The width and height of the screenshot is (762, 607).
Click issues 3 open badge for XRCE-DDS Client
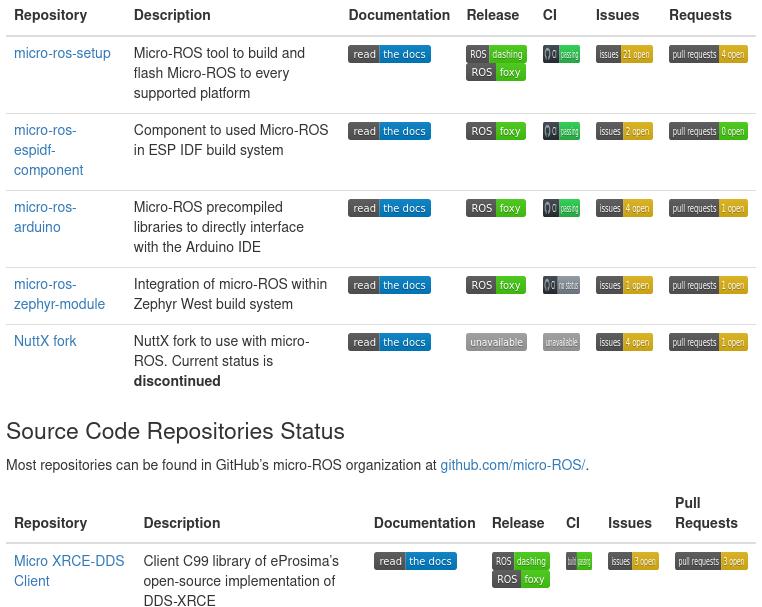point(633,561)
